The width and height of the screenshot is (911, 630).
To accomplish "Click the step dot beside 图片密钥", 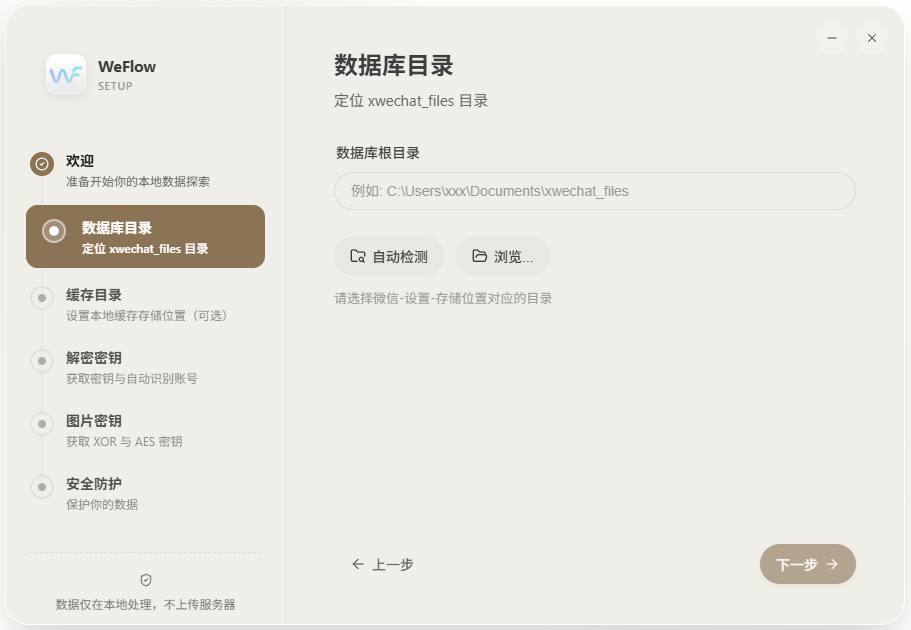I will [42, 423].
